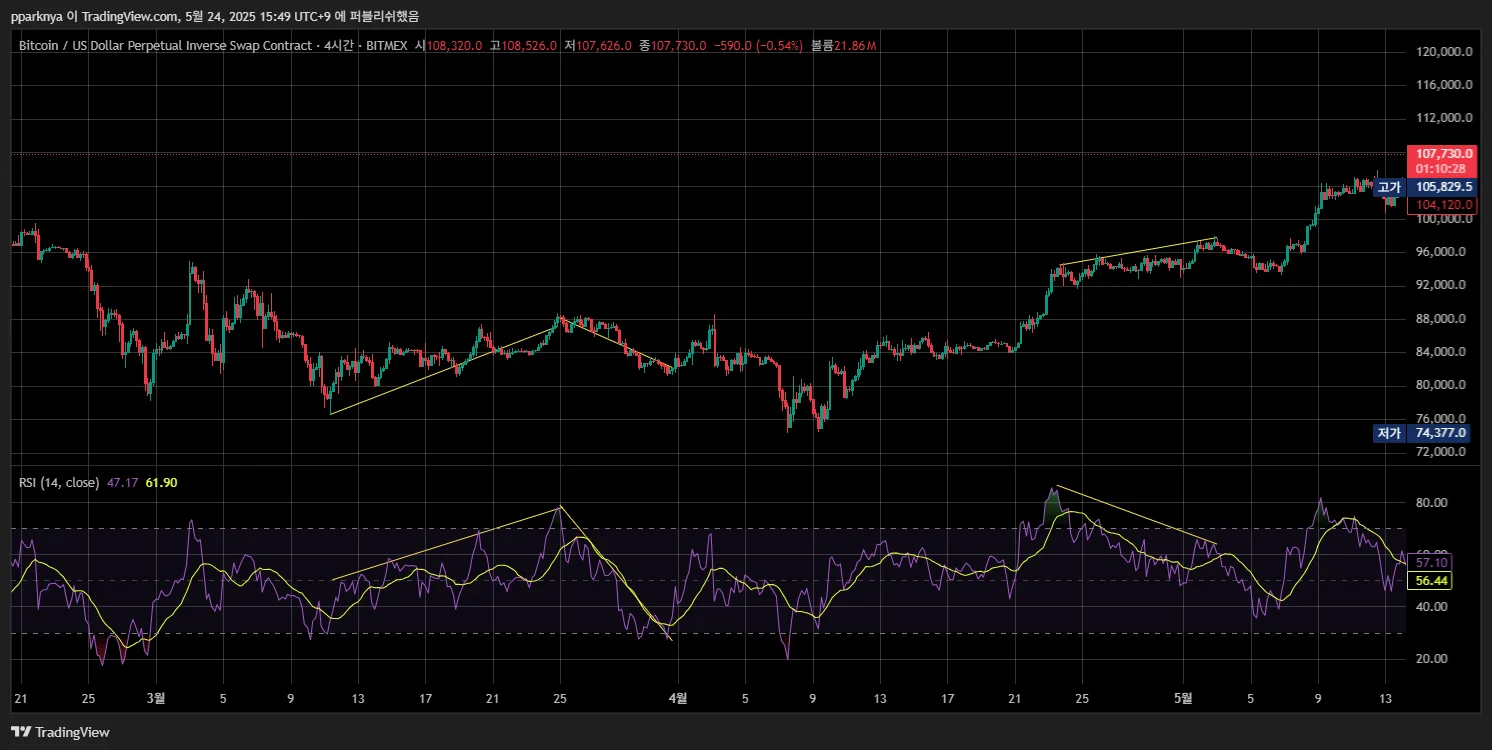
Task: Click the volume value "21.86 M"
Action: (855, 46)
